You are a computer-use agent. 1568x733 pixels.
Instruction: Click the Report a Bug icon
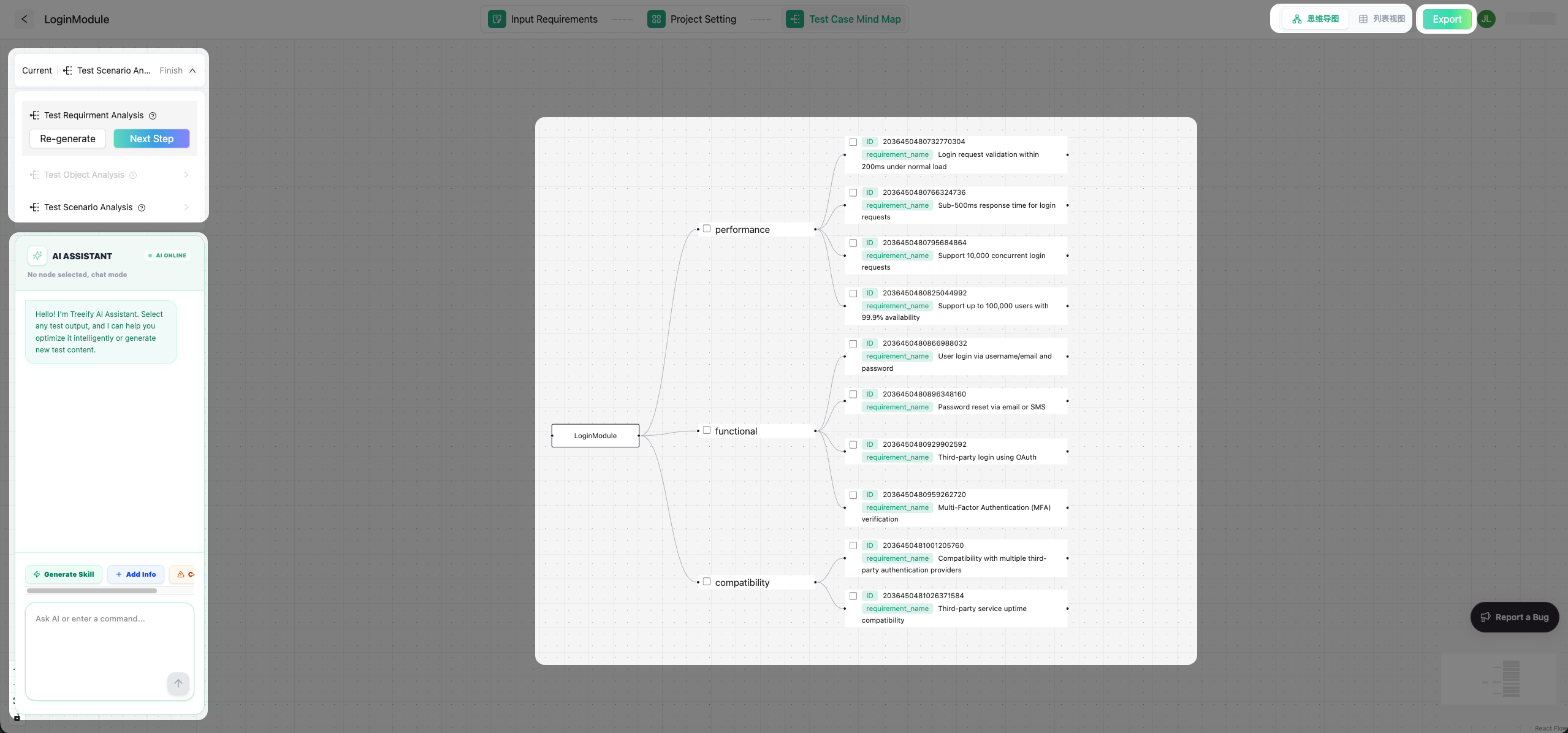point(1486,617)
